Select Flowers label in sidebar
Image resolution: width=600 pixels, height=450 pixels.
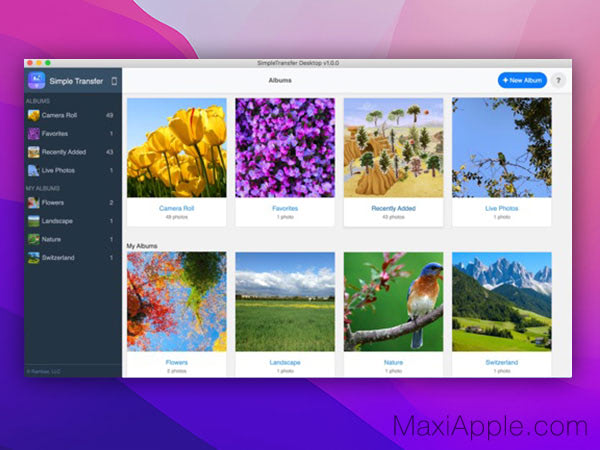coord(53,202)
